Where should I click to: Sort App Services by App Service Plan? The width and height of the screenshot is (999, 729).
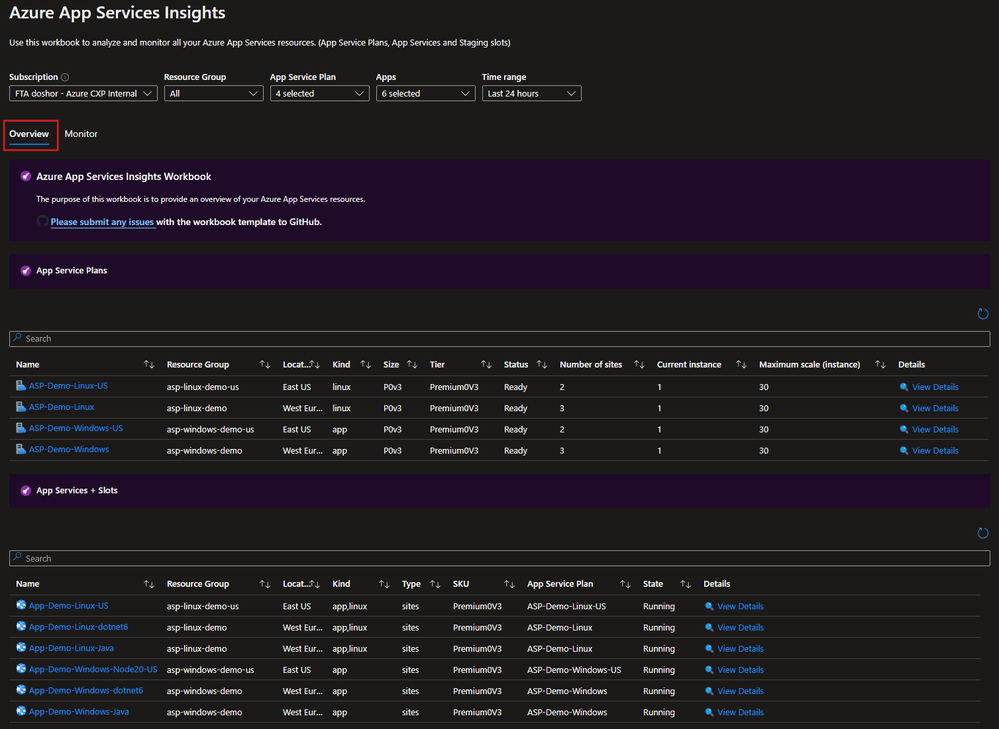pyautogui.click(x=625, y=584)
